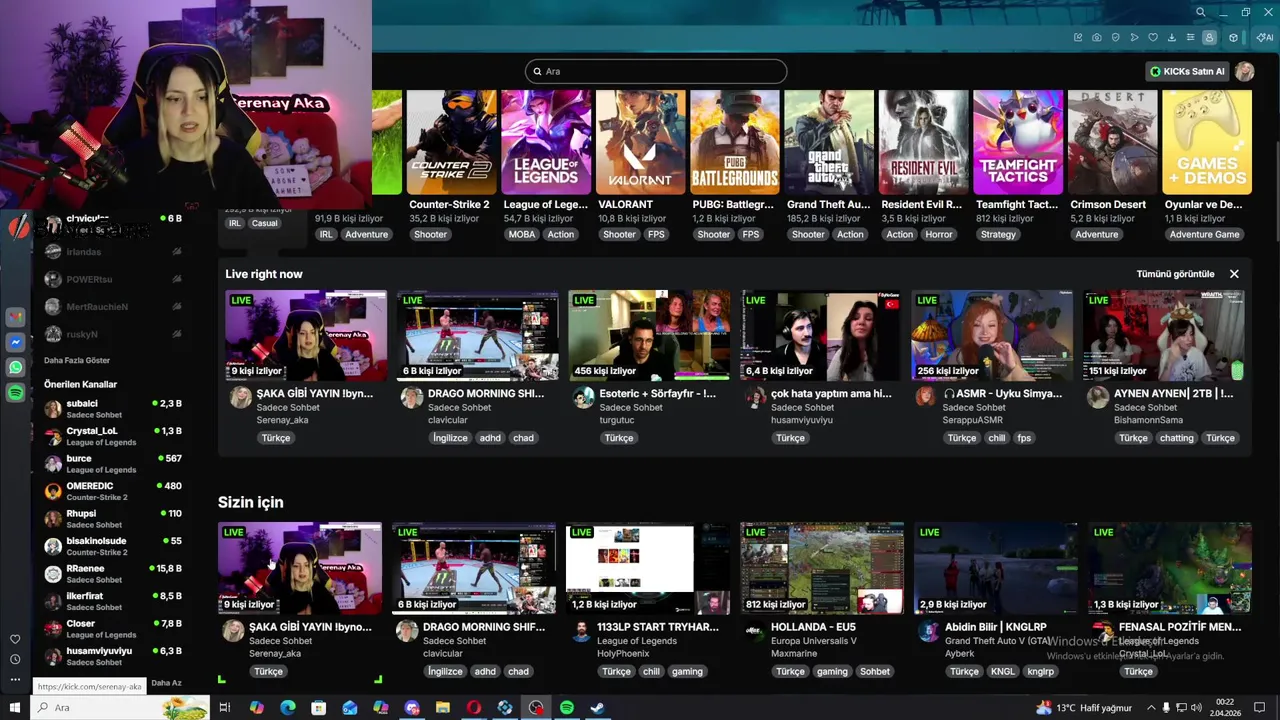Click the chatting tag under BishamonnSama
Image resolution: width=1280 pixels, height=720 pixels.
(1176, 438)
